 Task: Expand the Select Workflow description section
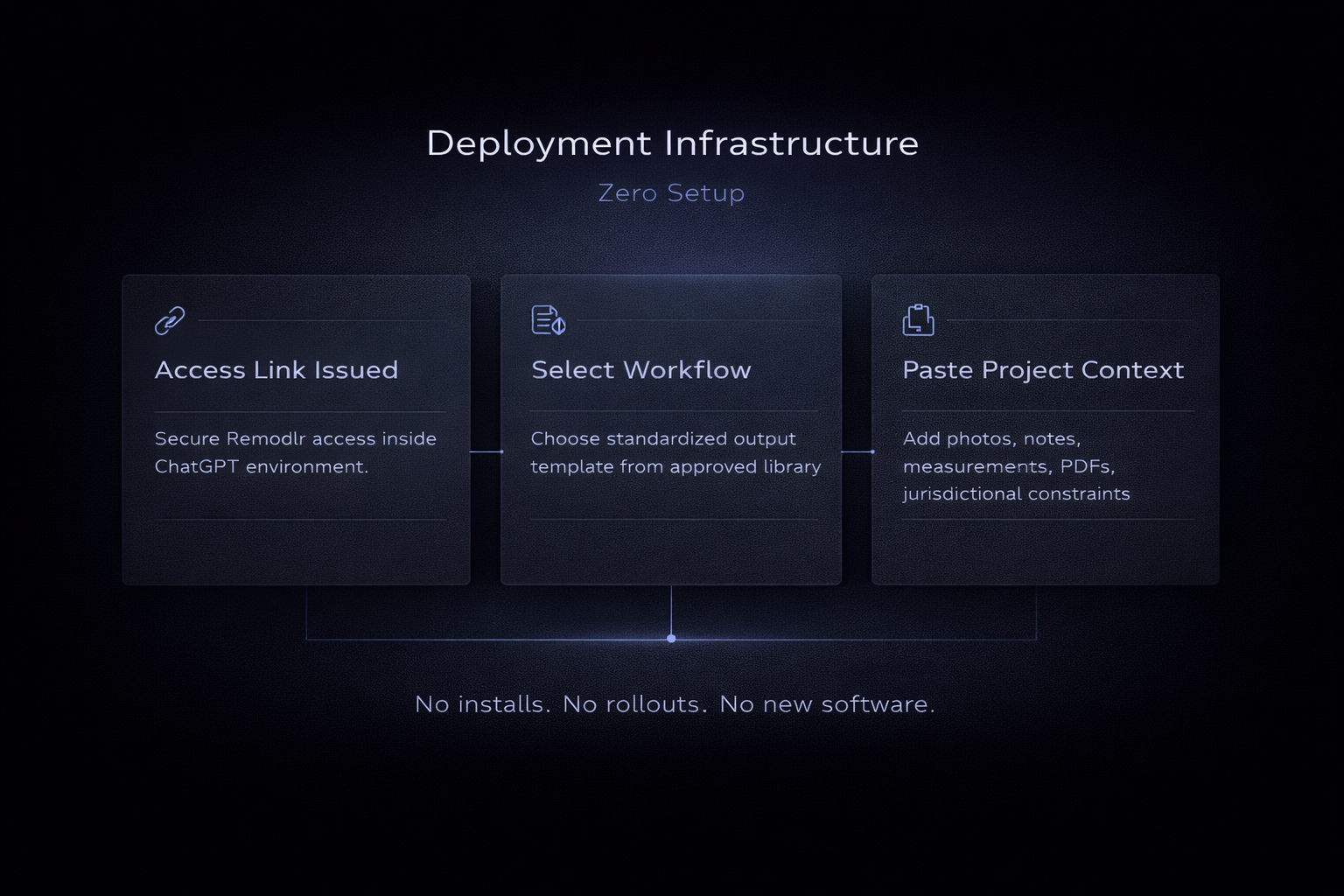coord(675,452)
